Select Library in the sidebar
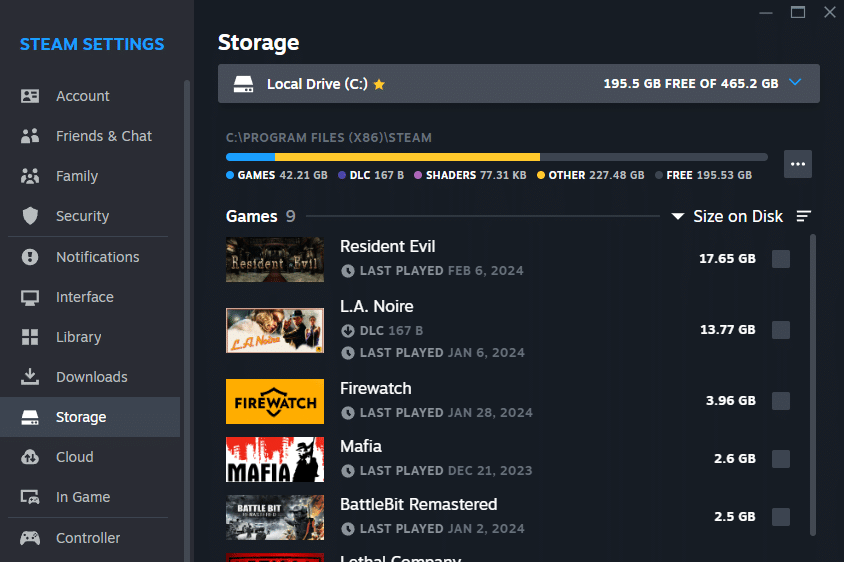Screen dimensions: 844x562 90,337
